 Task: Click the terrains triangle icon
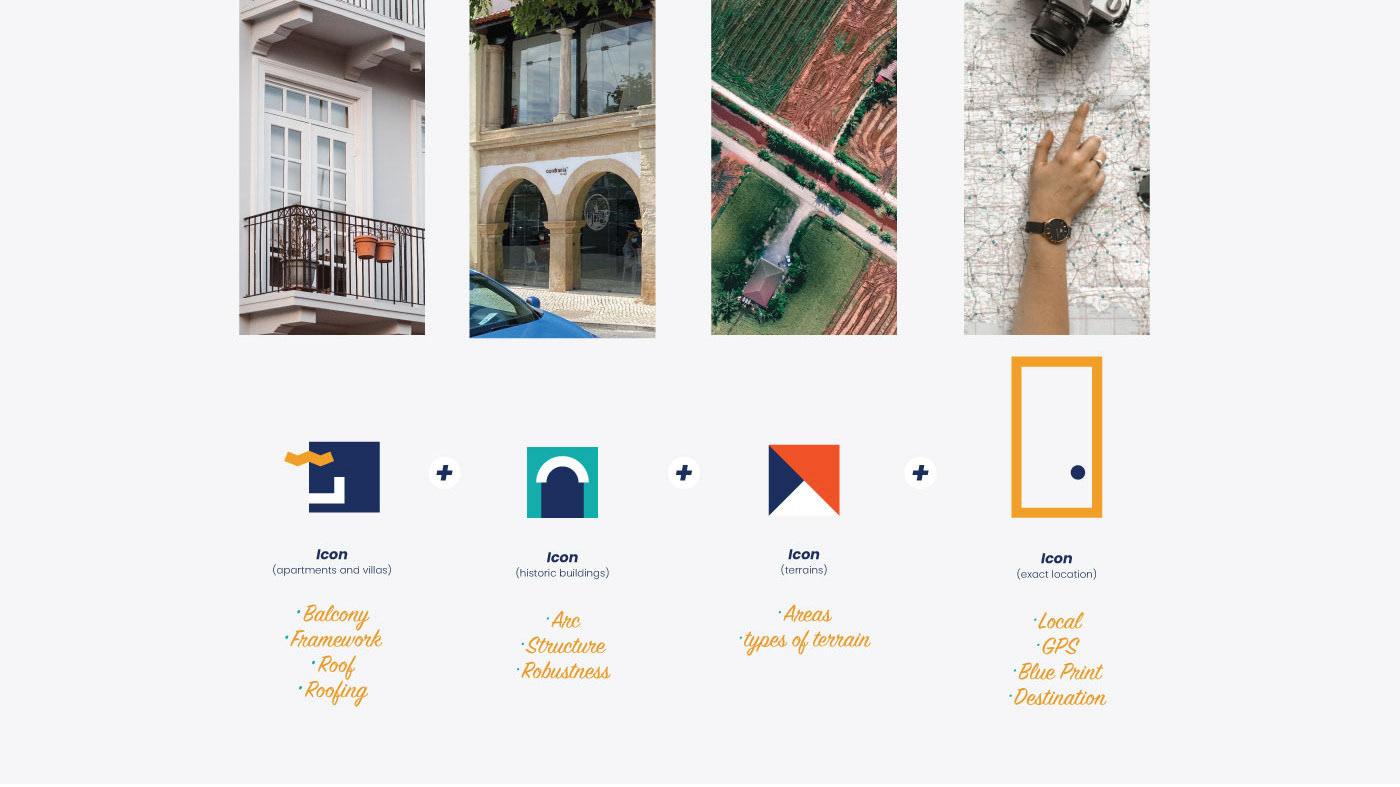tap(804, 480)
